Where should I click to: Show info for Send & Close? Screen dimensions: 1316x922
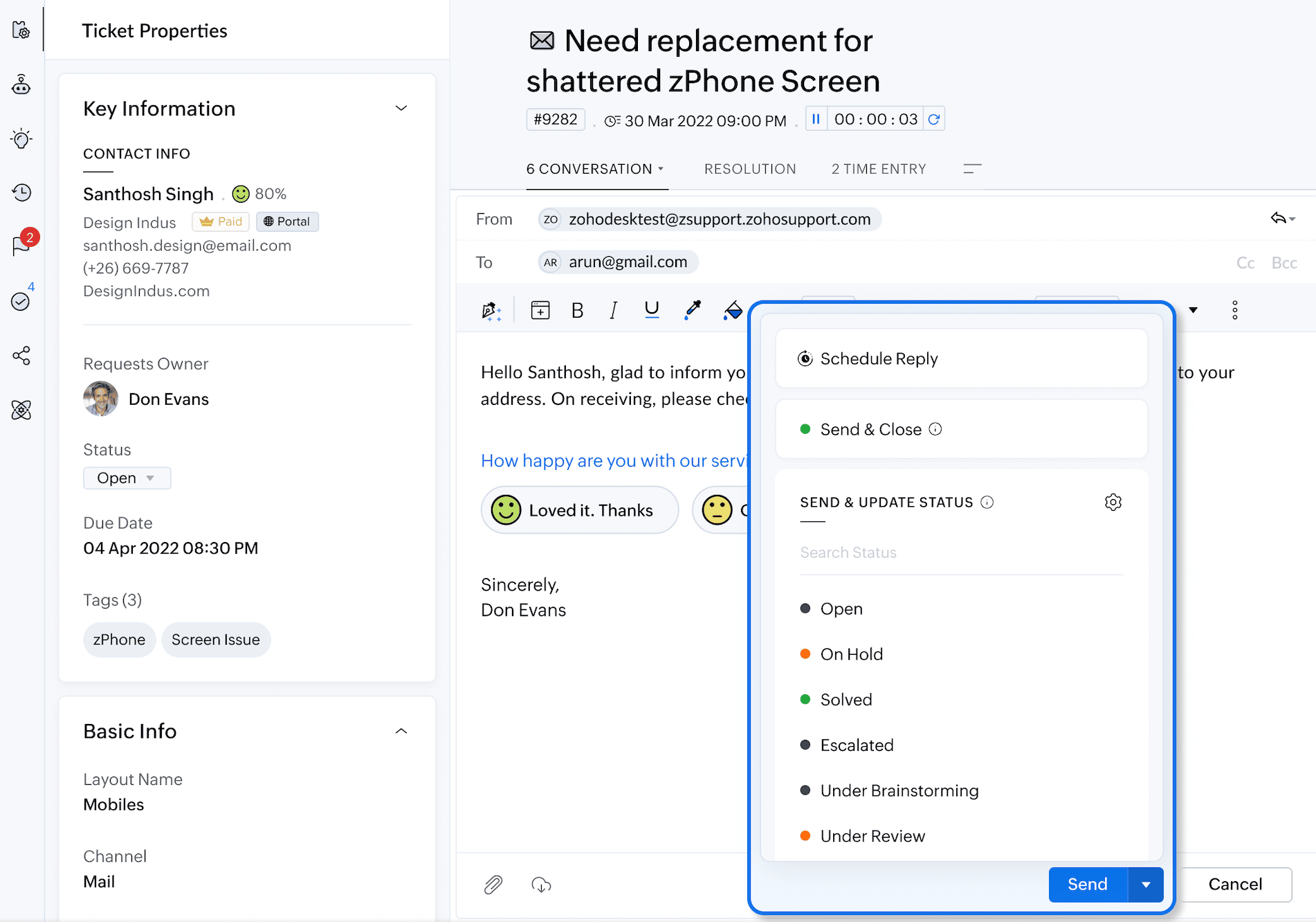coord(935,429)
